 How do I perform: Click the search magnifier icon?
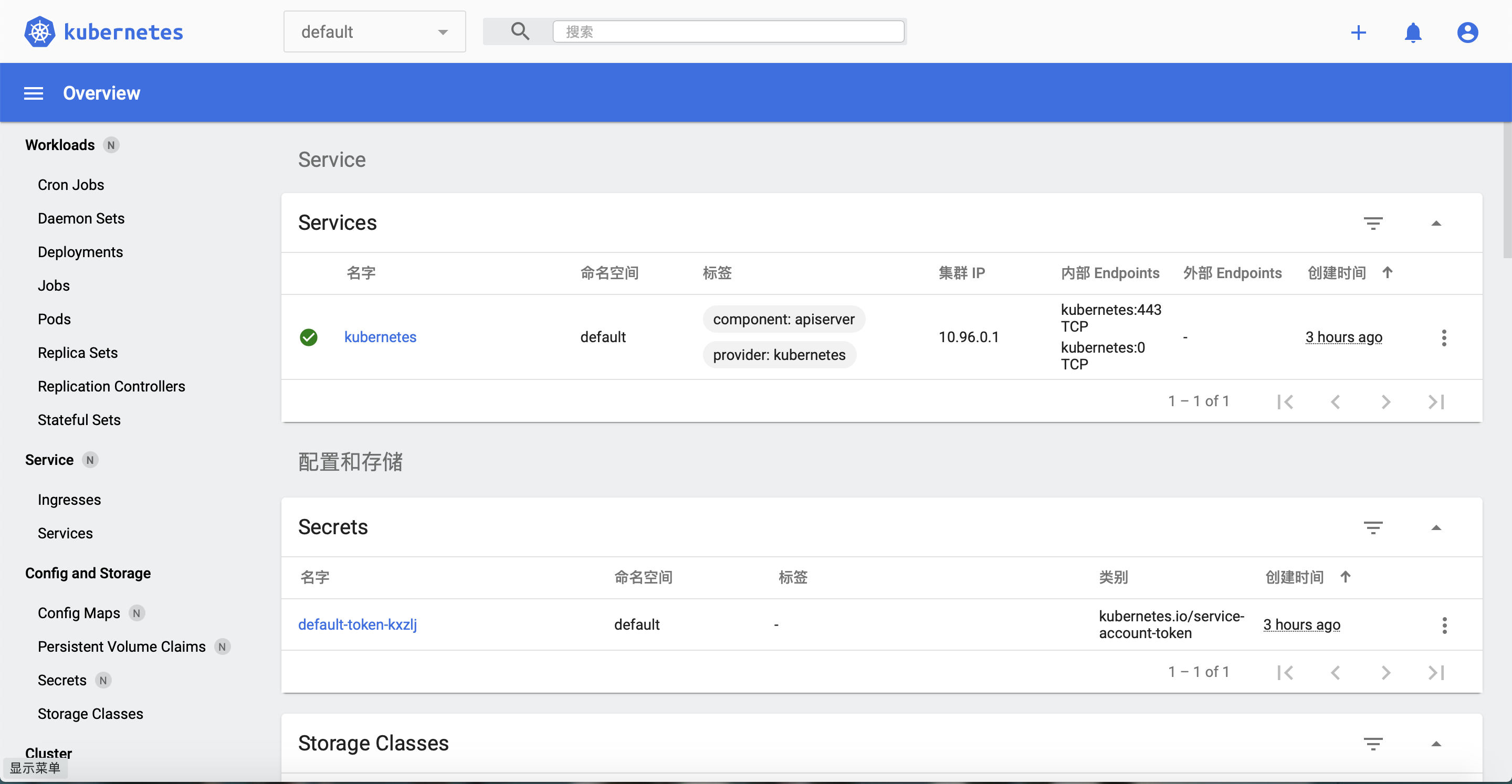(519, 31)
